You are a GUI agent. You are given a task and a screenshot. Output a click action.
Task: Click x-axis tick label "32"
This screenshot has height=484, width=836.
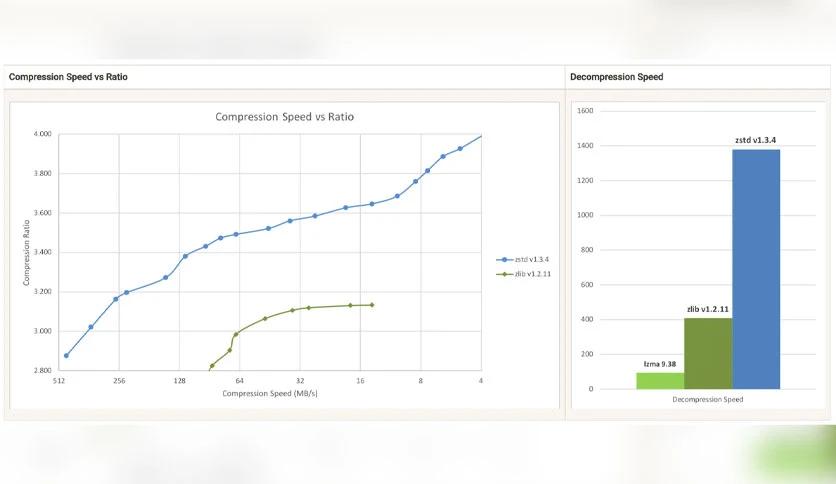point(300,381)
